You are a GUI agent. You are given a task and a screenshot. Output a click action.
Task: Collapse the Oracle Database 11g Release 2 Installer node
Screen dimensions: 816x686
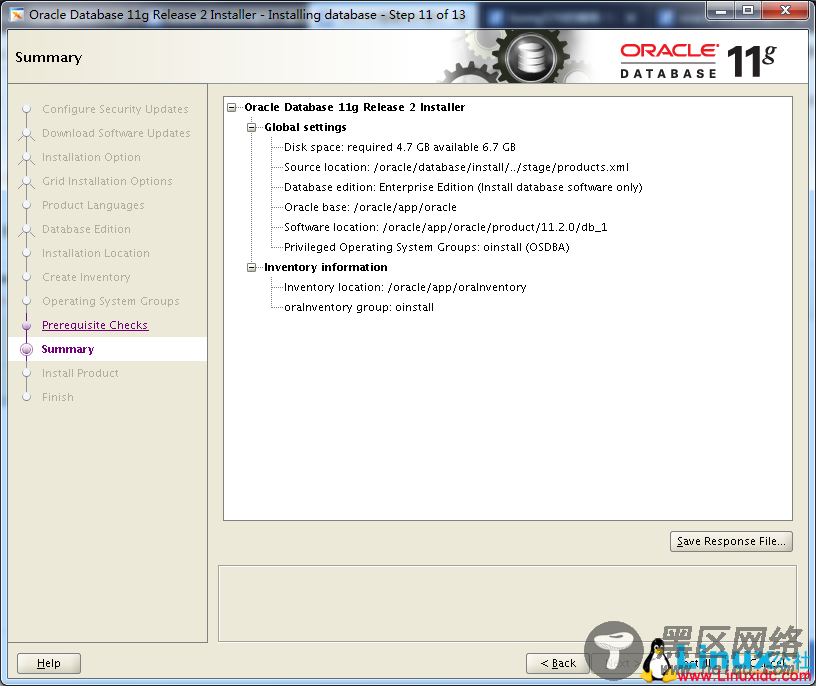tap(232, 108)
